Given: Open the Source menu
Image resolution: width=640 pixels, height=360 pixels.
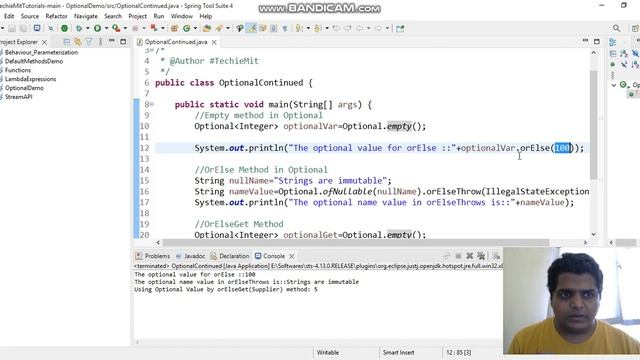Looking at the screenshot, I should pos(30,16).
